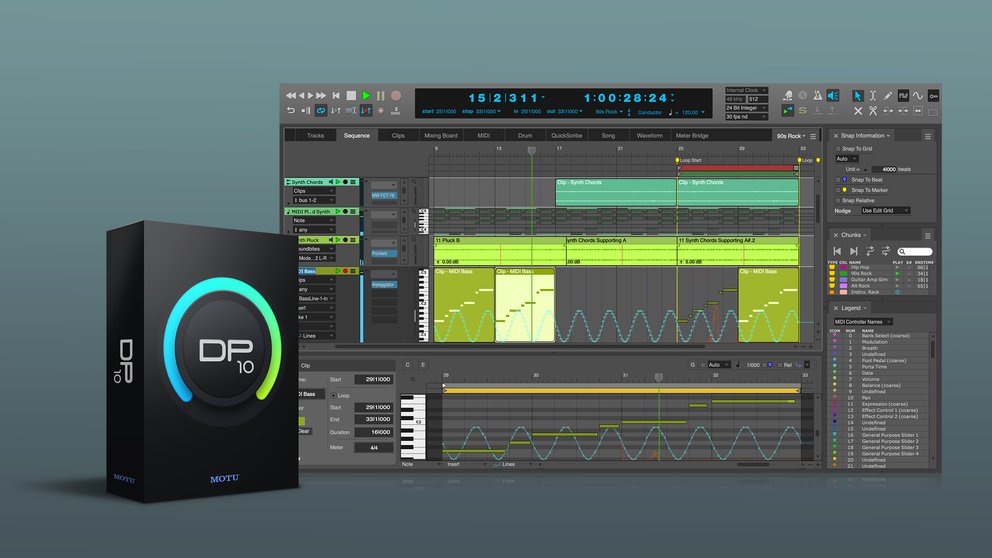Open the MIDI Controller Names dropdown
This screenshot has width=992, height=558.
863,322
